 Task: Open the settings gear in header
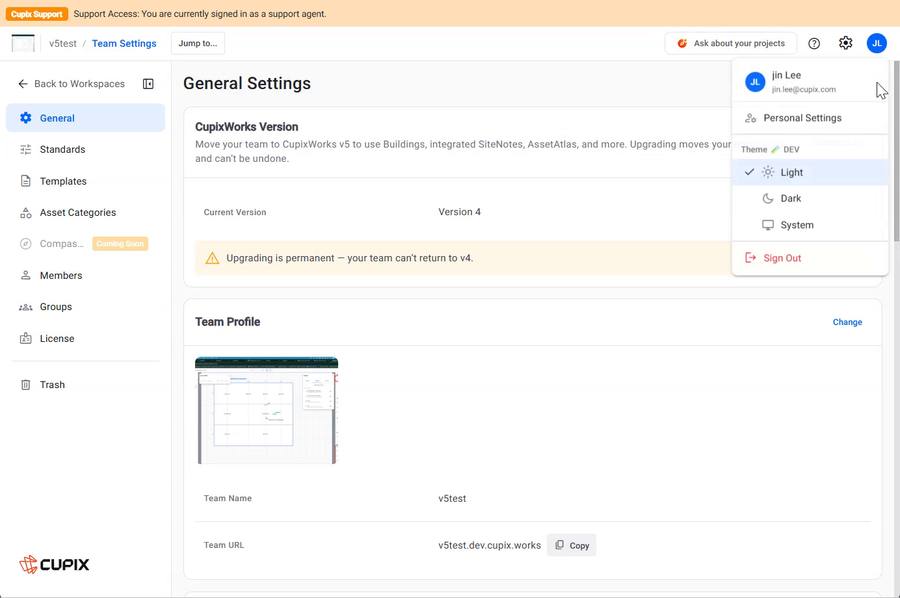(x=845, y=43)
